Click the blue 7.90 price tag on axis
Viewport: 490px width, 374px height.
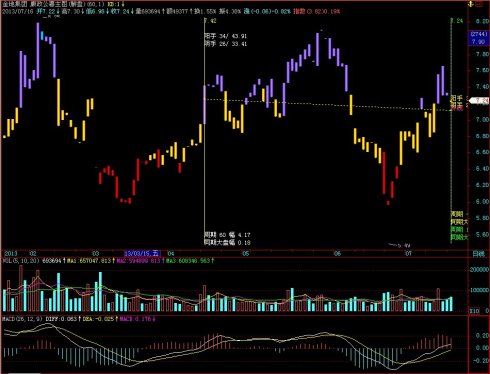pos(478,42)
